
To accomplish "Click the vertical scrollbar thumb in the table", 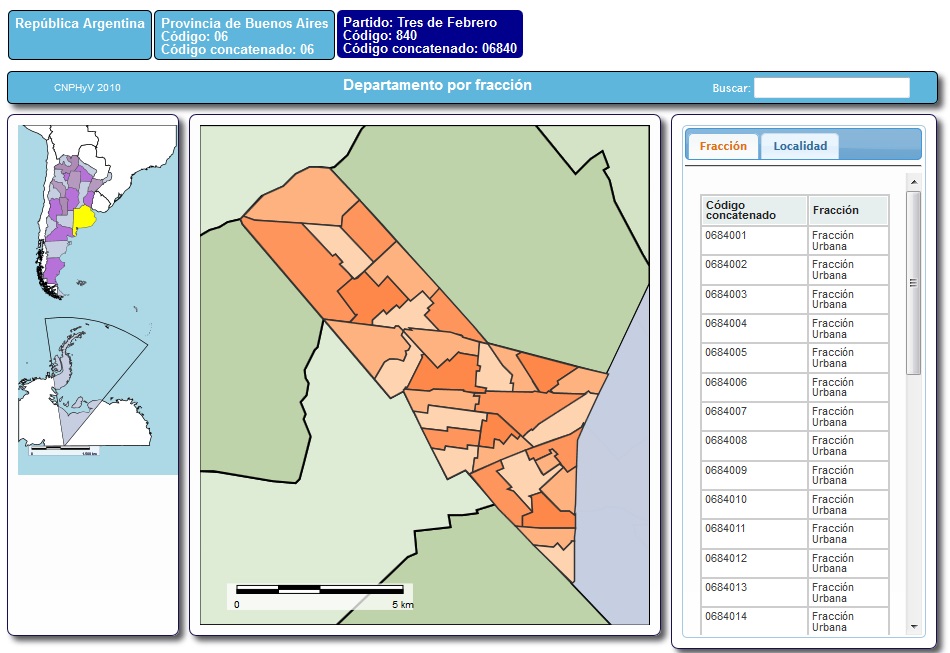I will tap(913, 283).
